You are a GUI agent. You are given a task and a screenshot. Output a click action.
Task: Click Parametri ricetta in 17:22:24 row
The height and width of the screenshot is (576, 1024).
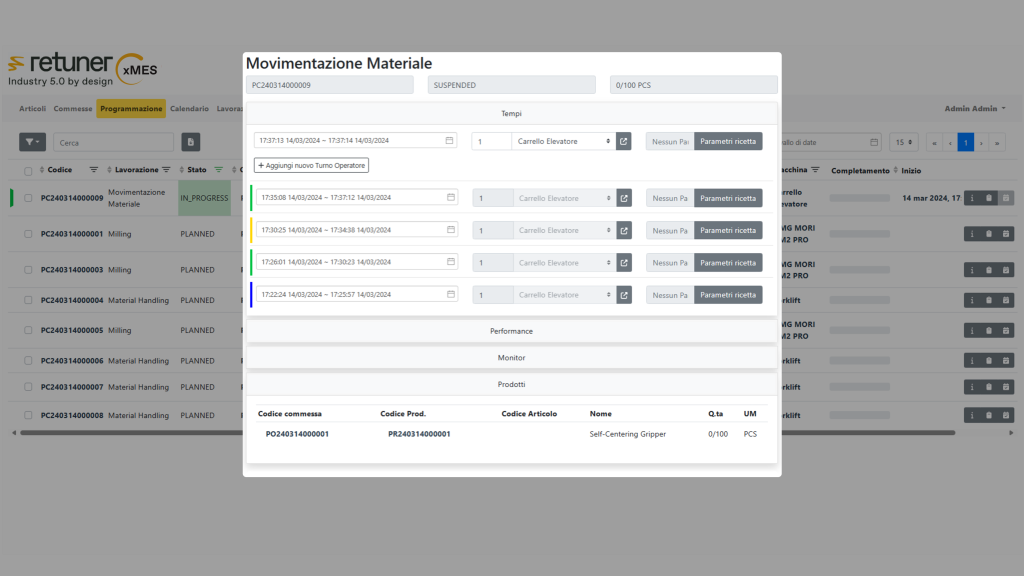click(x=728, y=295)
